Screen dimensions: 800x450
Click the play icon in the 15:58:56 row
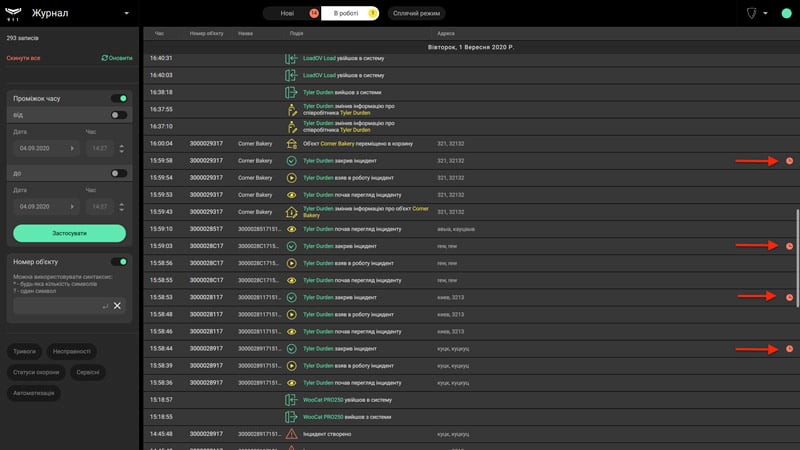click(x=291, y=263)
